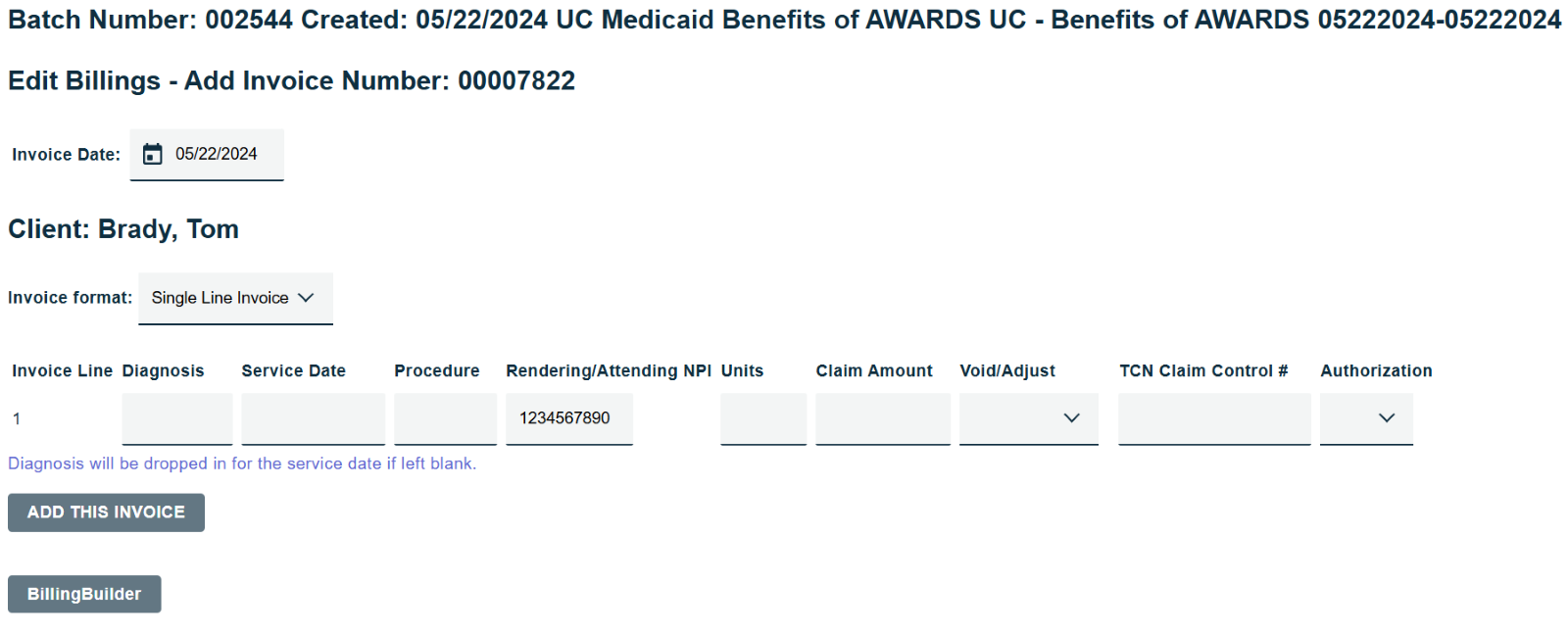1568x634 pixels.
Task: Select the TCN Claim Control # field
Action: click(x=1214, y=418)
